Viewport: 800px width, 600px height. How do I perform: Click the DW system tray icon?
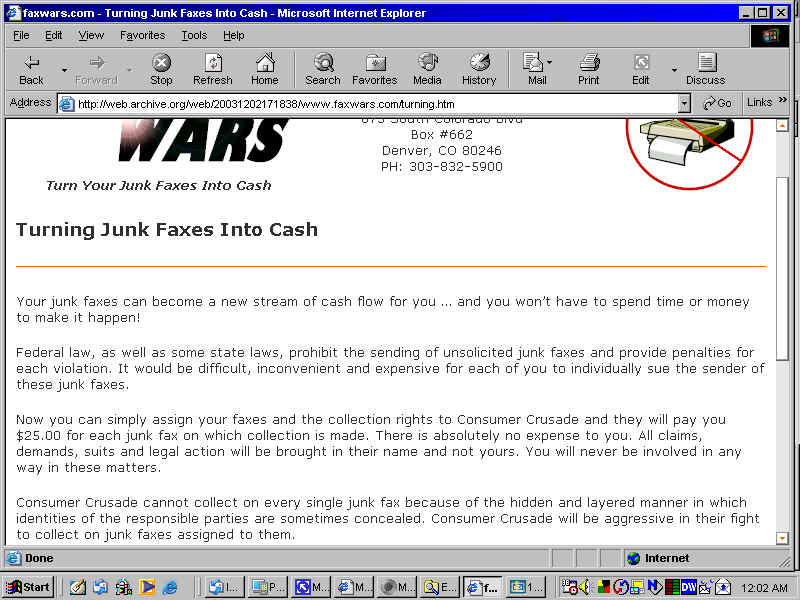(688, 587)
